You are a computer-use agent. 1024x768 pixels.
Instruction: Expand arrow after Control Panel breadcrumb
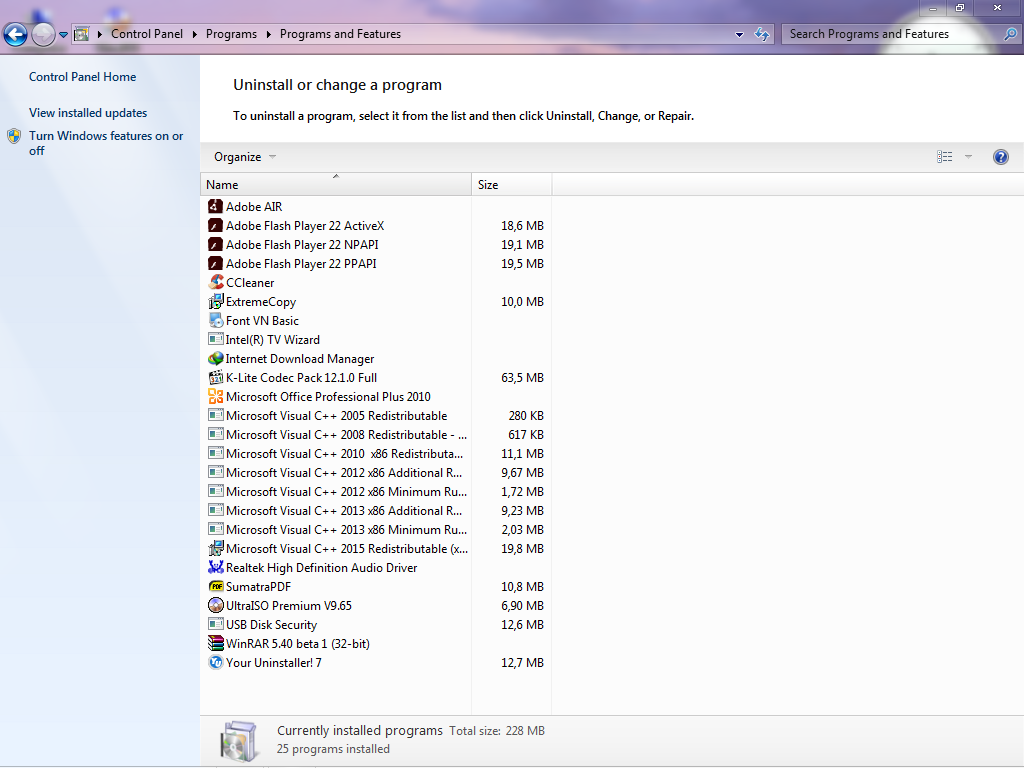coord(195,35)
